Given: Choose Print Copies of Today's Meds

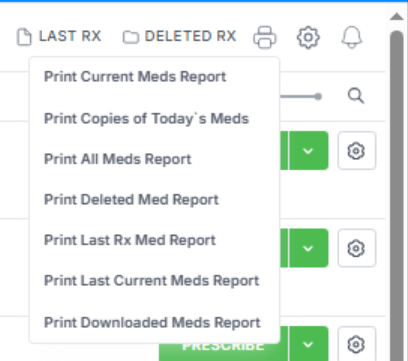Looking at the screenshot, I should (146, 119).
